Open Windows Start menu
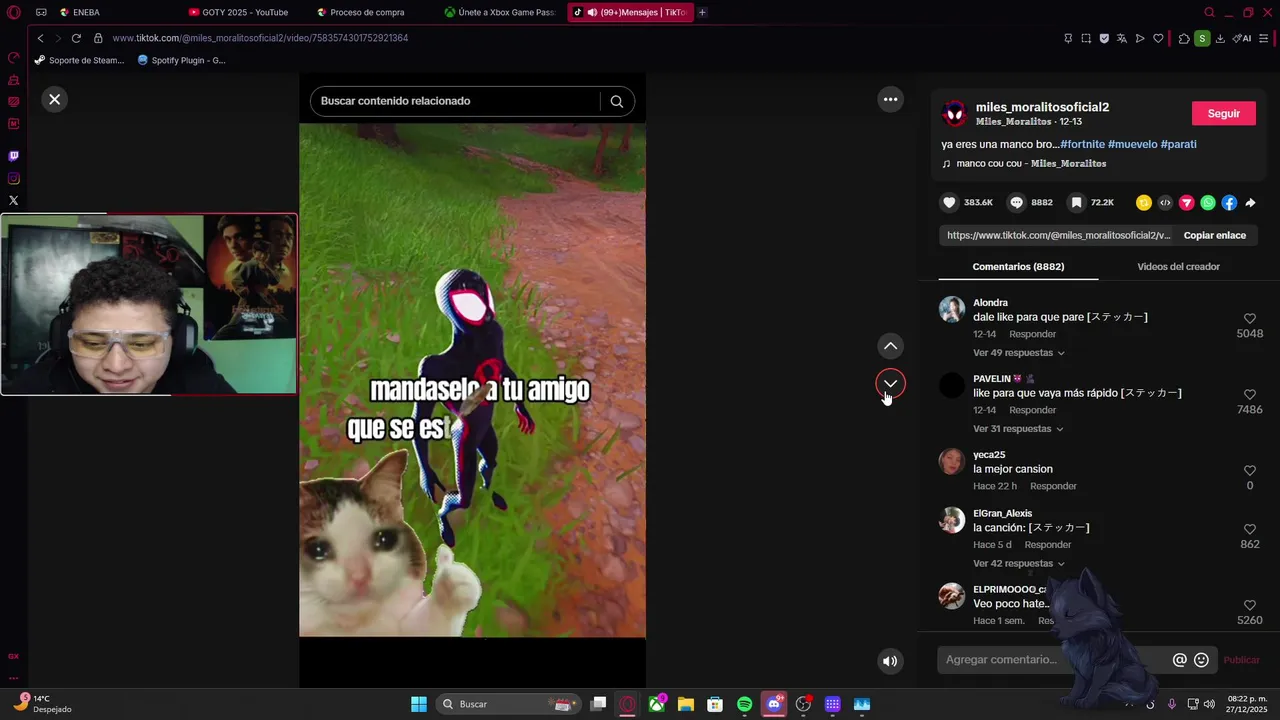This screenshot has width=1280, height=720. (419, 704)
